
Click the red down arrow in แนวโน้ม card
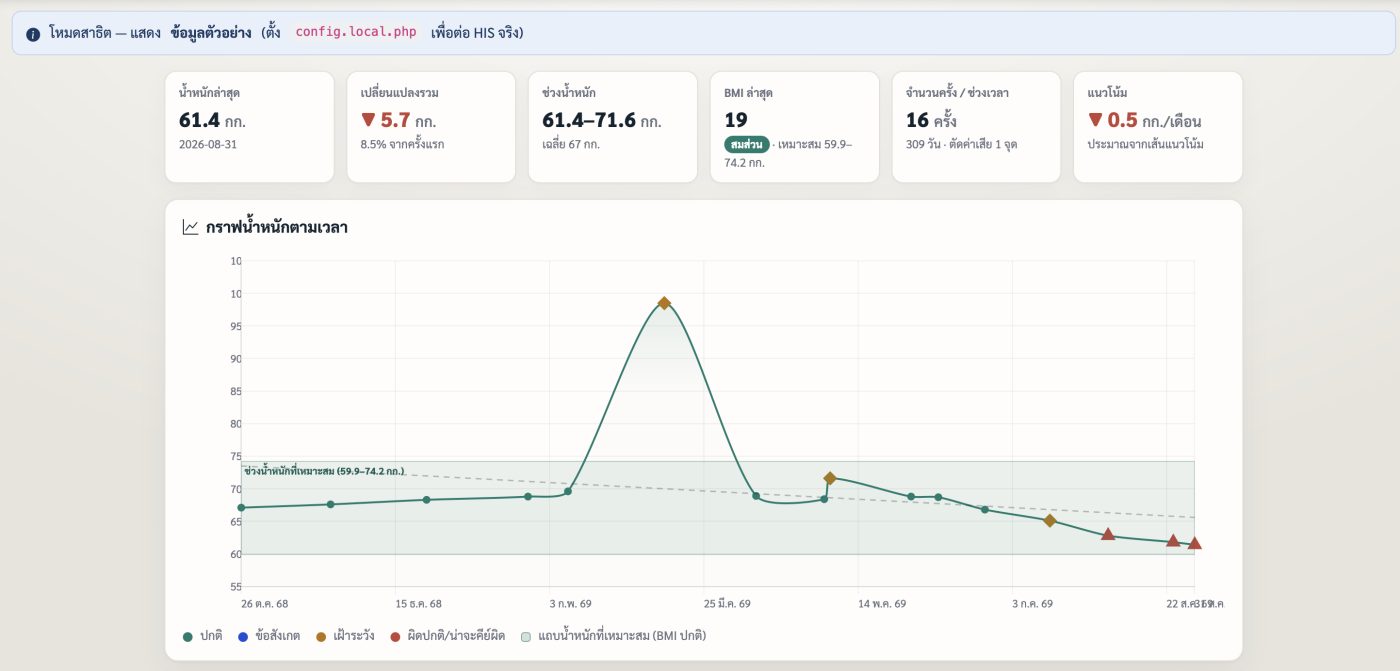1095,121
